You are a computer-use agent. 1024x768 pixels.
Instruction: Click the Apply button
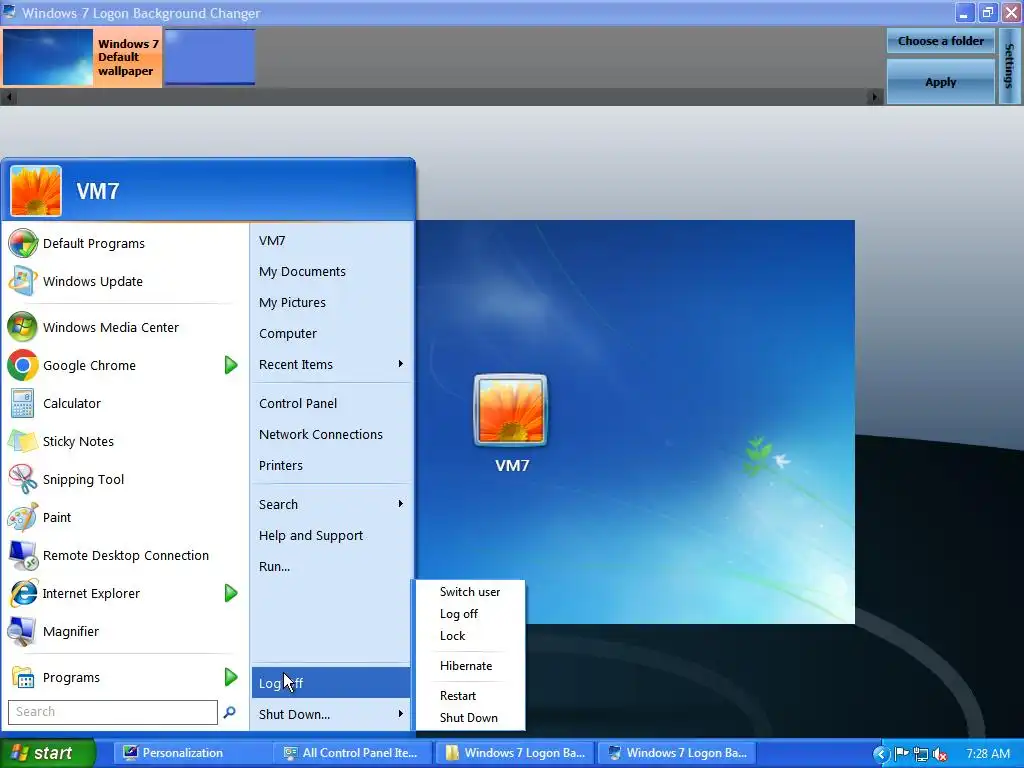click(x=940, y=82)
